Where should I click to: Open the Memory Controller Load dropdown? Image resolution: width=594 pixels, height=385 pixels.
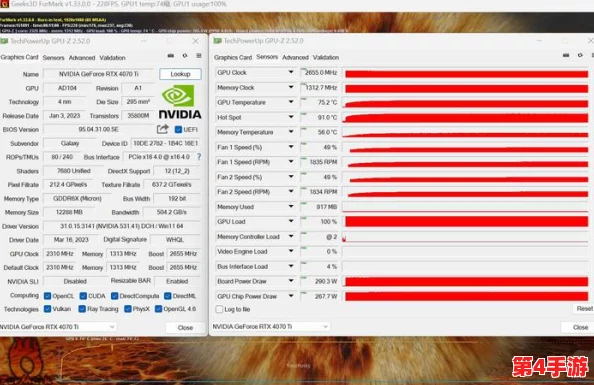(x=291, y=236)
